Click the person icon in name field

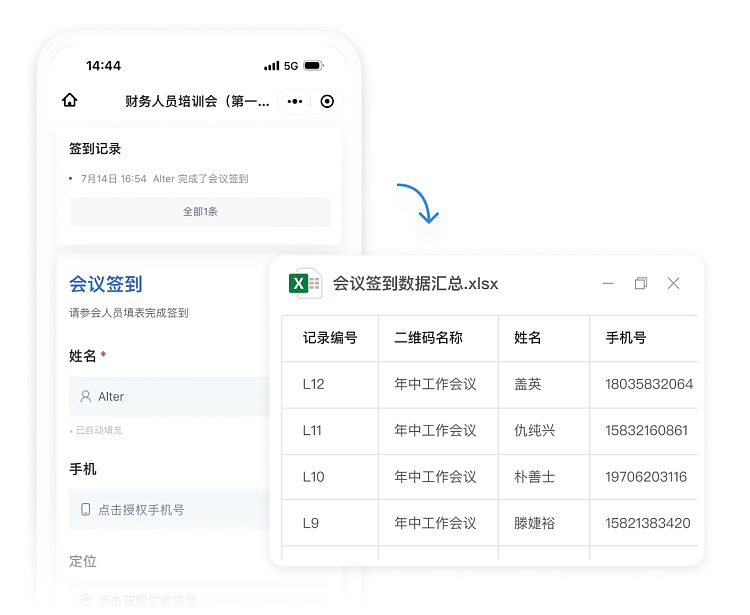(x=86, y=397)
